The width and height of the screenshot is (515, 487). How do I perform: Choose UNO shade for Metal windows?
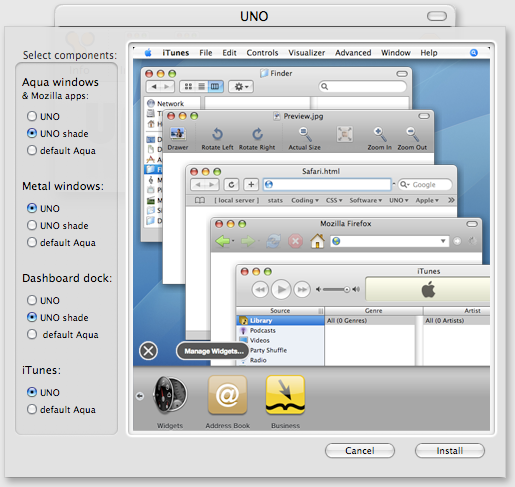tap(32, 225)
